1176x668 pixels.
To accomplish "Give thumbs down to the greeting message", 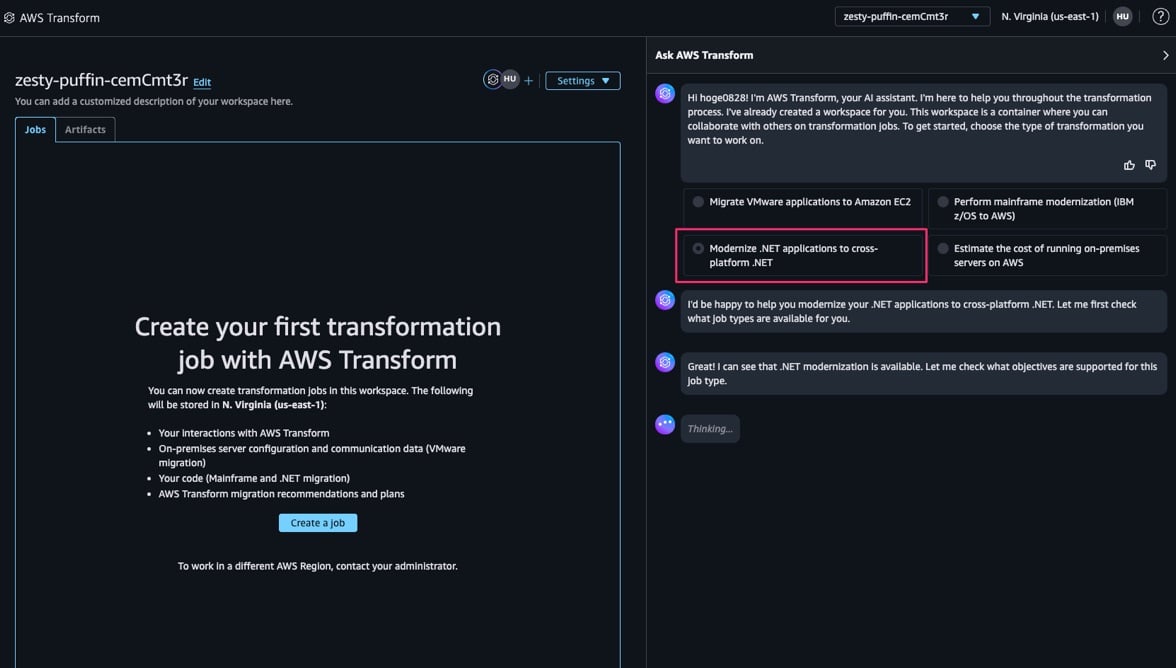I will (x=1150, y=165).
